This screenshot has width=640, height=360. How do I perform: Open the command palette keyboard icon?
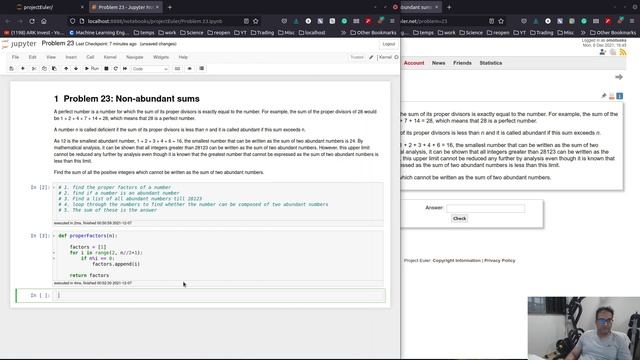[x=177, y=69]
